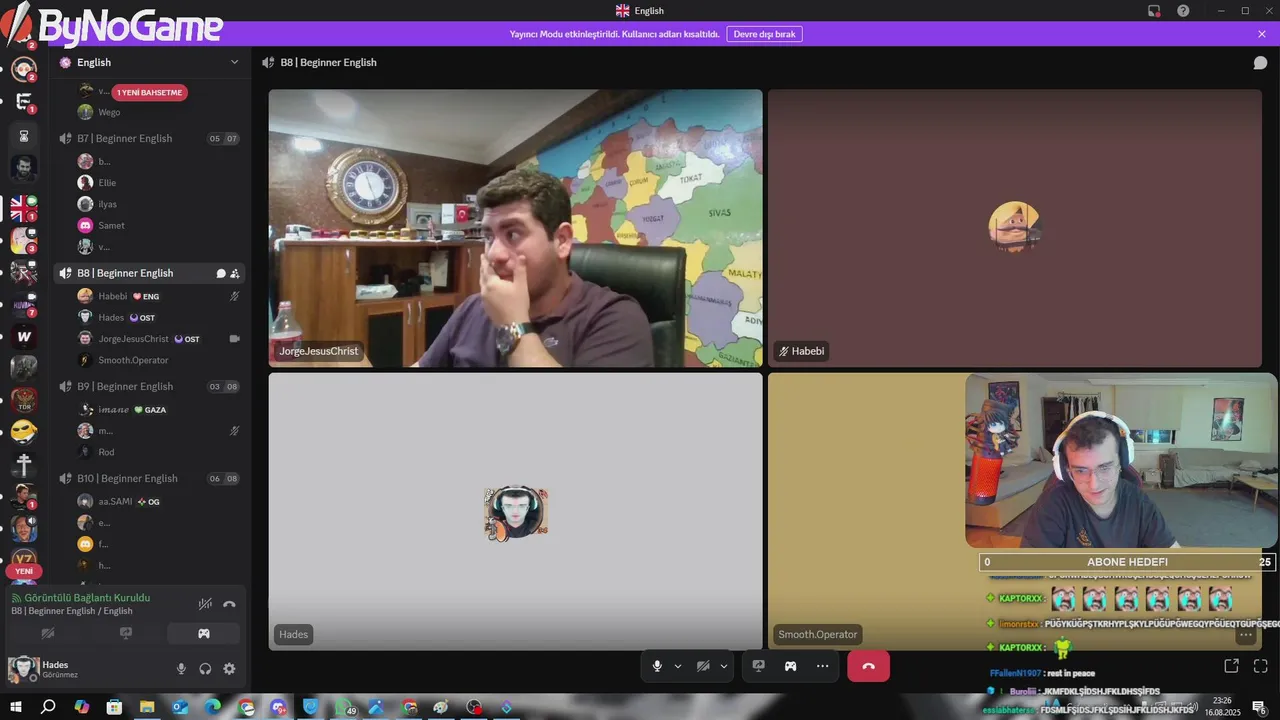The image size is (1280, 720).
Task: Toggle noise suppression in voice status panel
Action: point(205,604)
